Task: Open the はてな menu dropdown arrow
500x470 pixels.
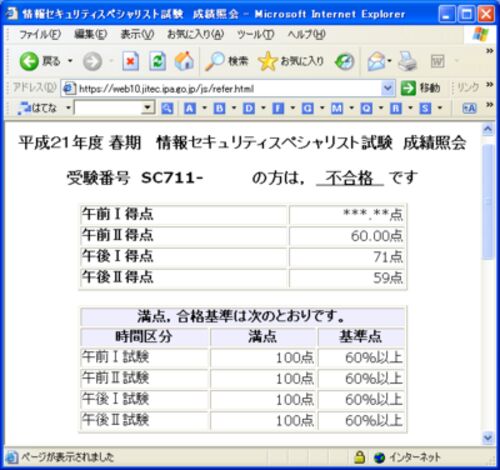Action: 68,108
